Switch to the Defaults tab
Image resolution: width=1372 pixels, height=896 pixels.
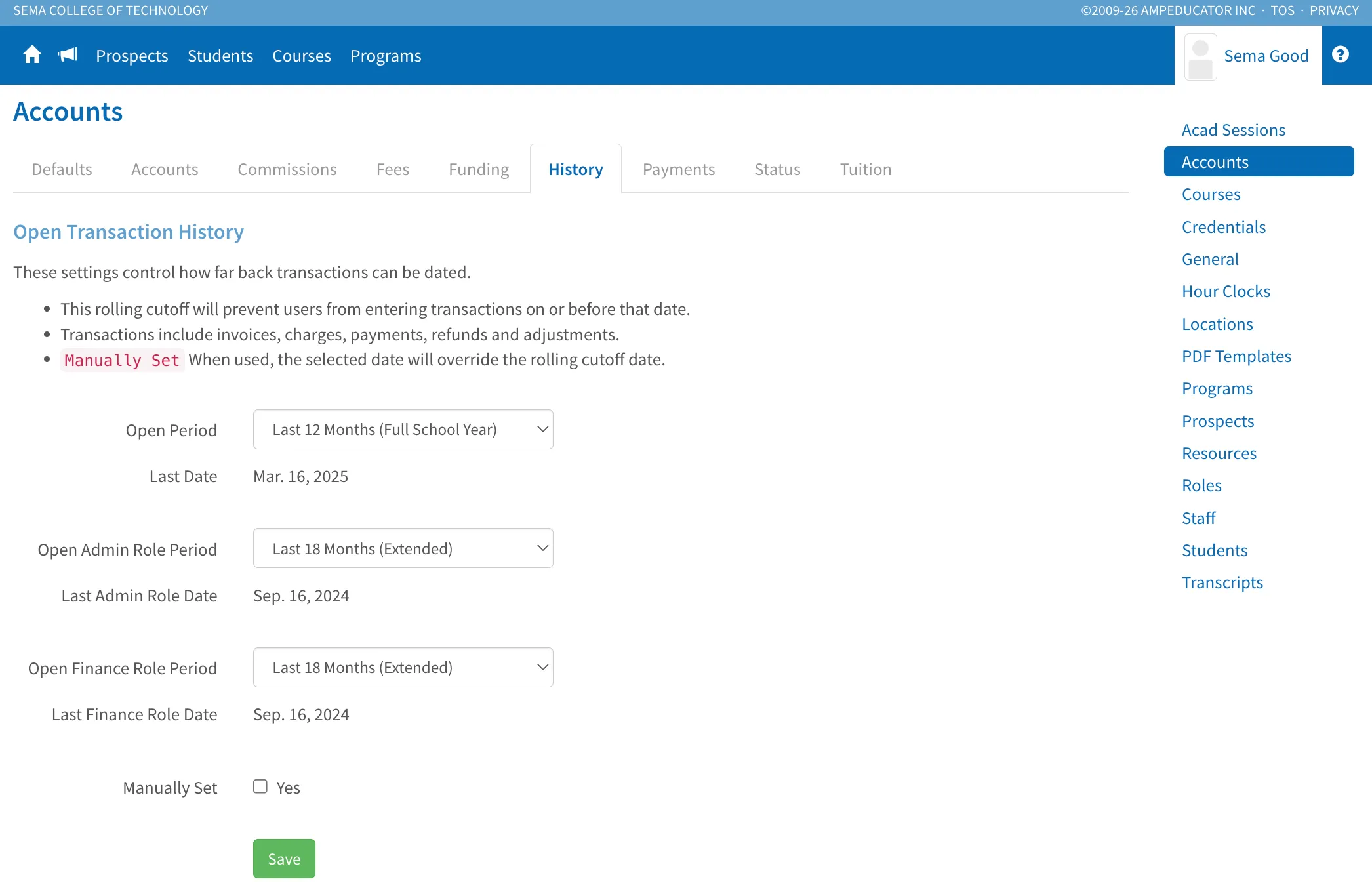[62, 169]
